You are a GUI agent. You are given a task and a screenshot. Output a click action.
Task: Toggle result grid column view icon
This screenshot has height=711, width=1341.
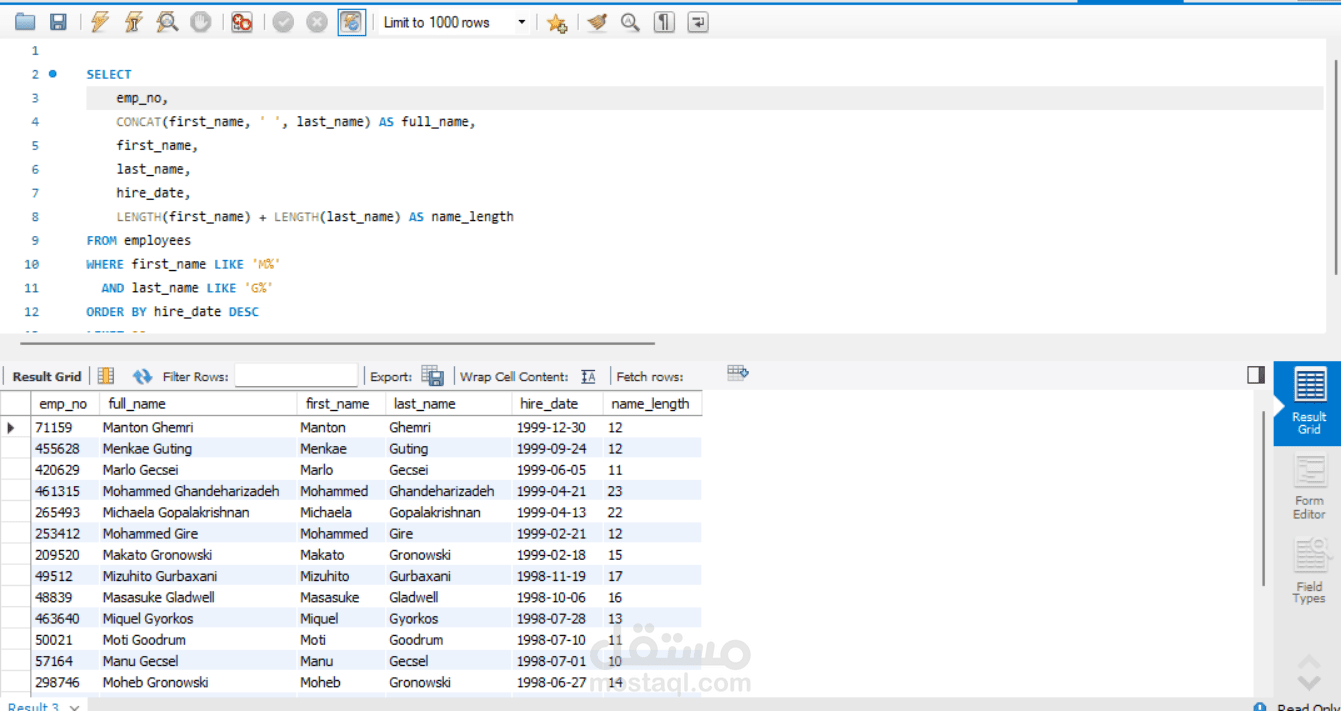[x=106, y=376]
